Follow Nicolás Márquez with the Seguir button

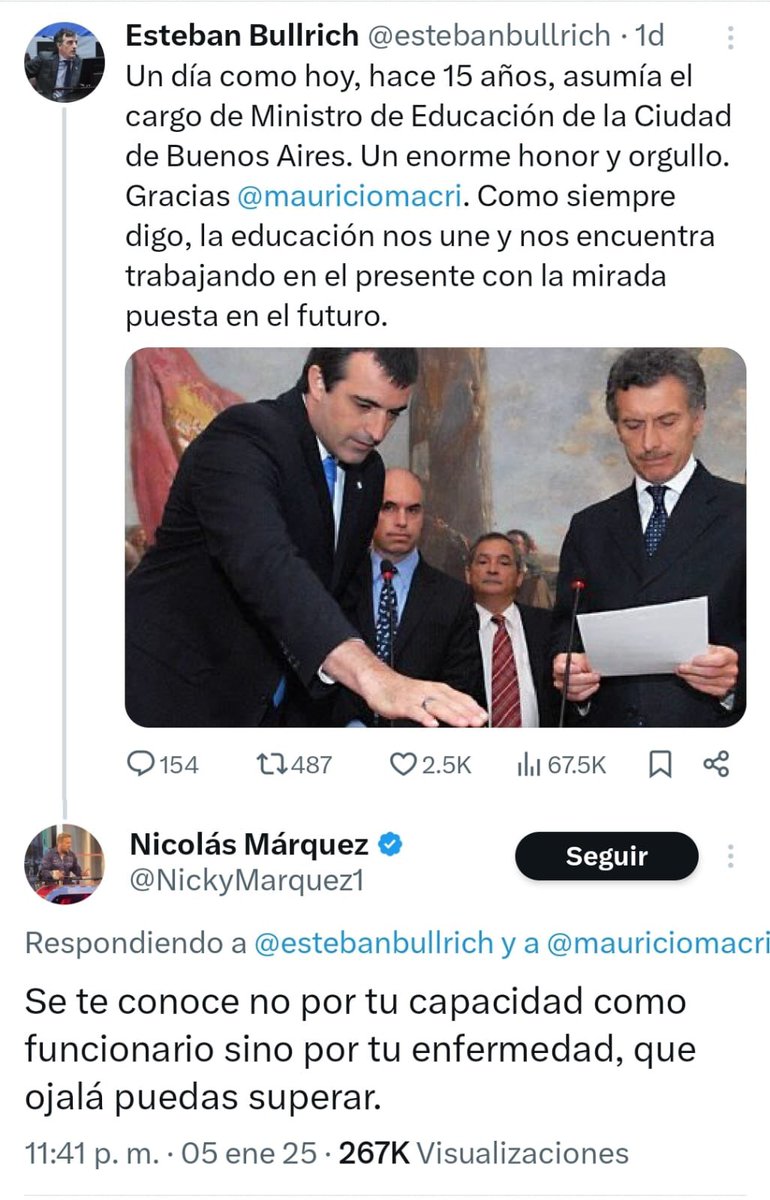606,856
